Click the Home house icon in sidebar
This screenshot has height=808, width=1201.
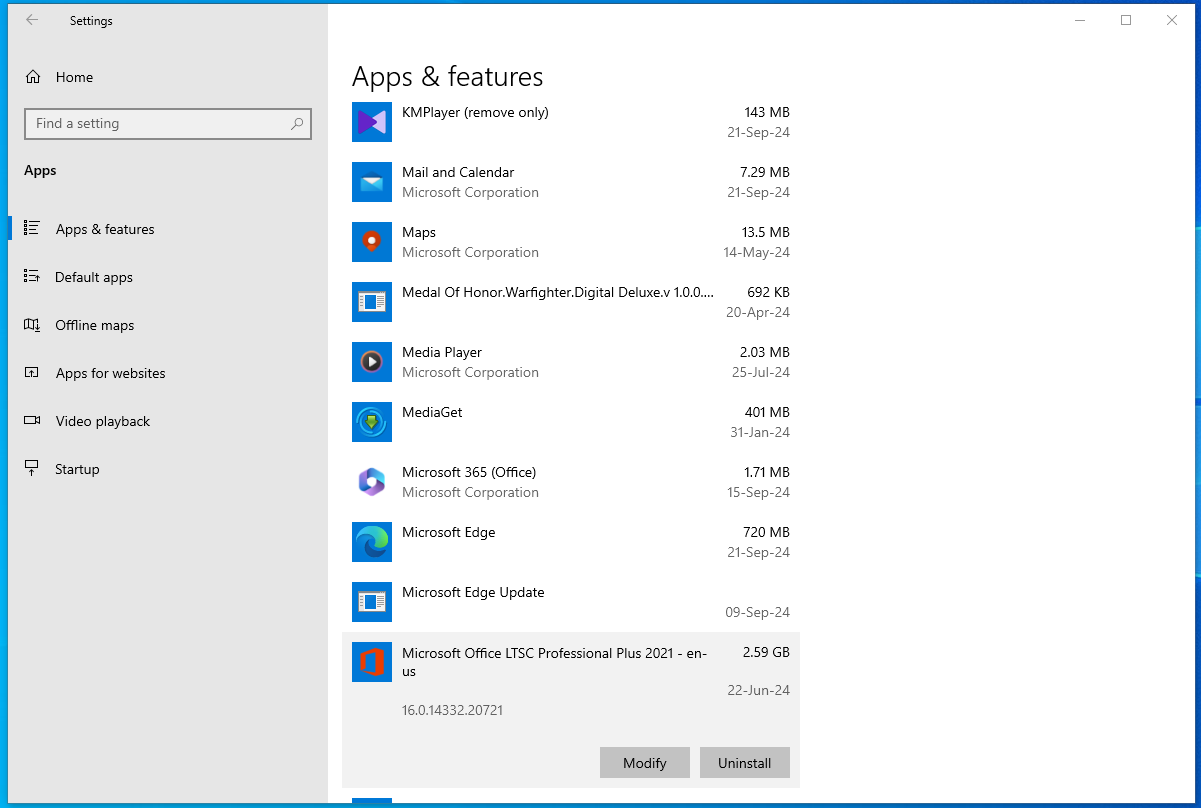point(33,77)
